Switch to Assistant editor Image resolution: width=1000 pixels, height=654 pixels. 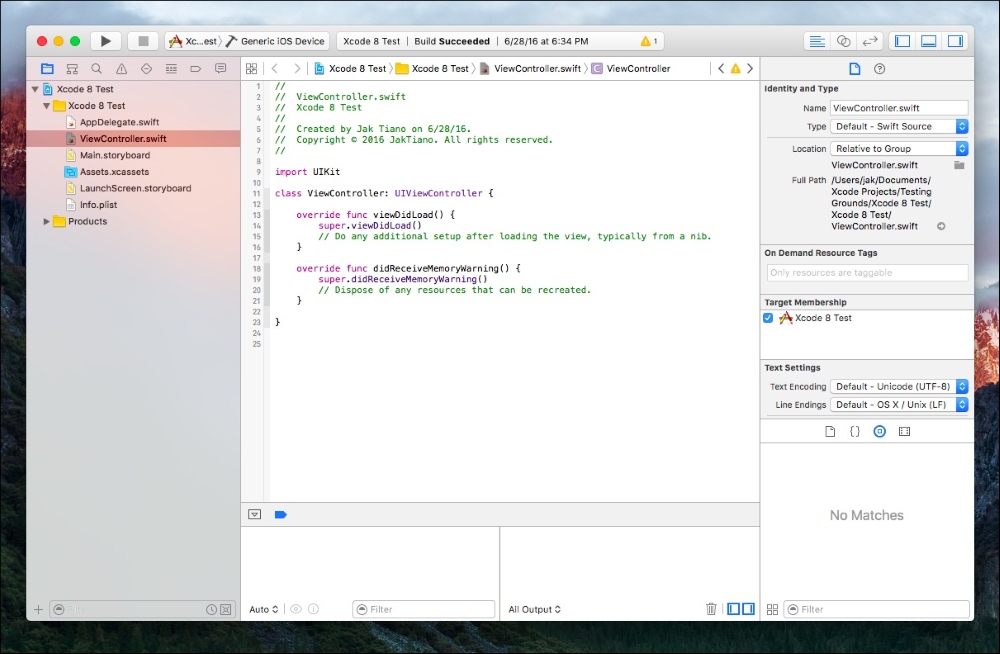coord(843,41)
